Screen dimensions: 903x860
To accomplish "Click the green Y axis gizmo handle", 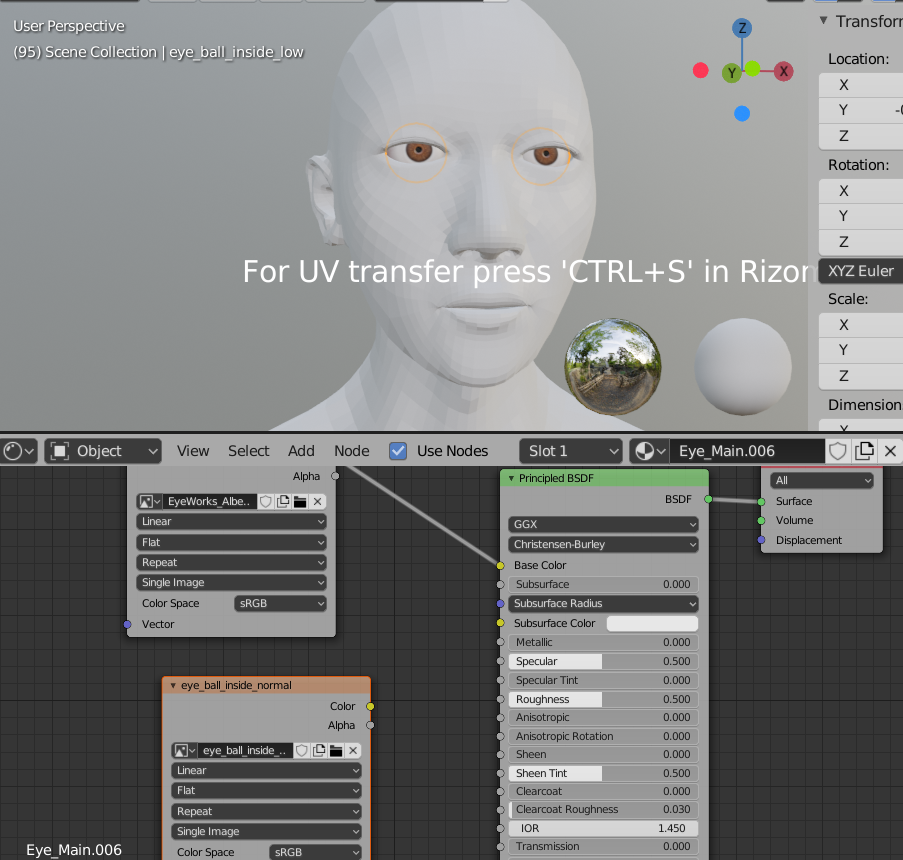I will tap(731, 73).
